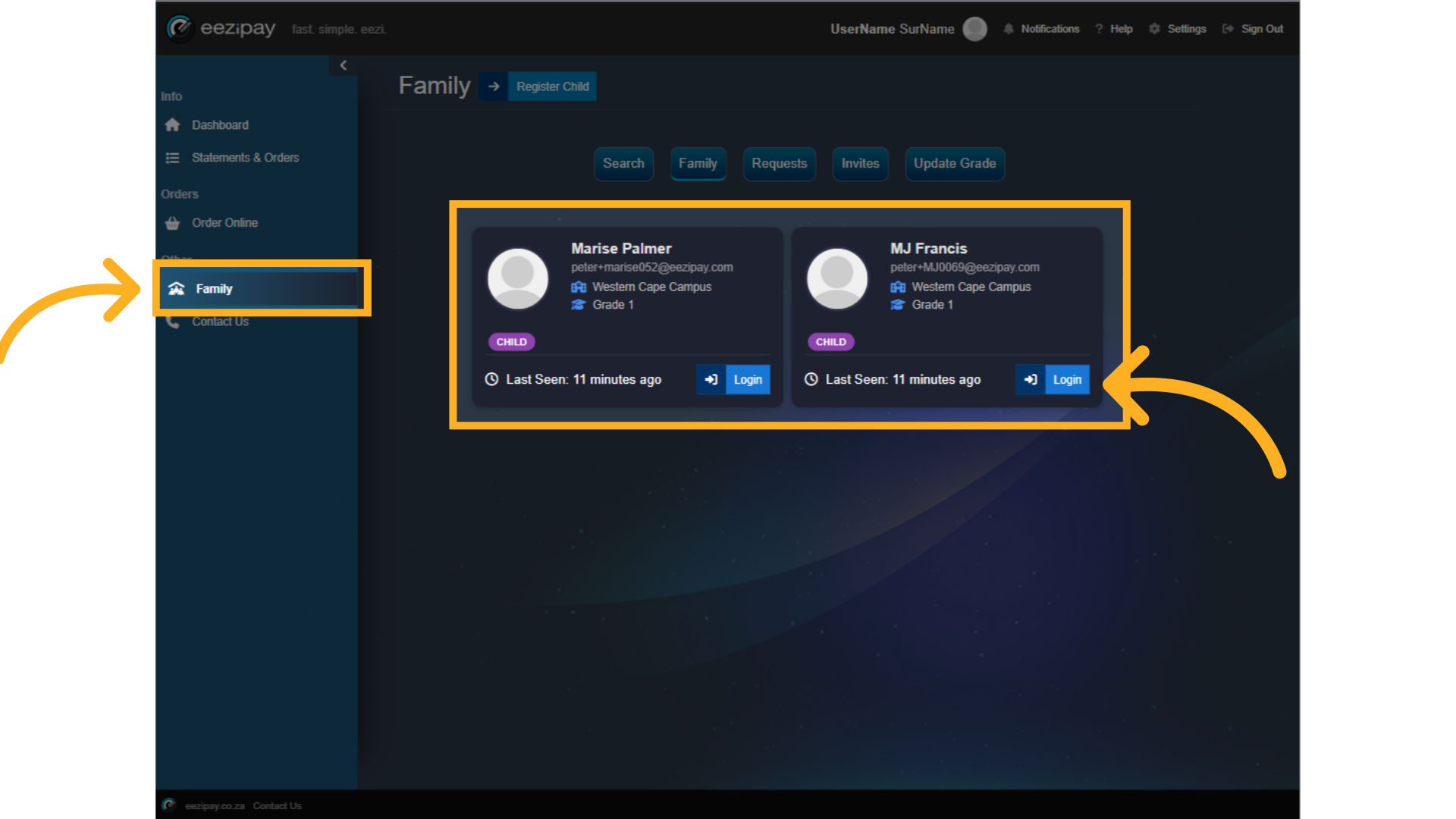Screen dimensions: 1456x819
Task: Click the MJ Francis name heading
Action: pyautogui.click(x=928, y=249)
